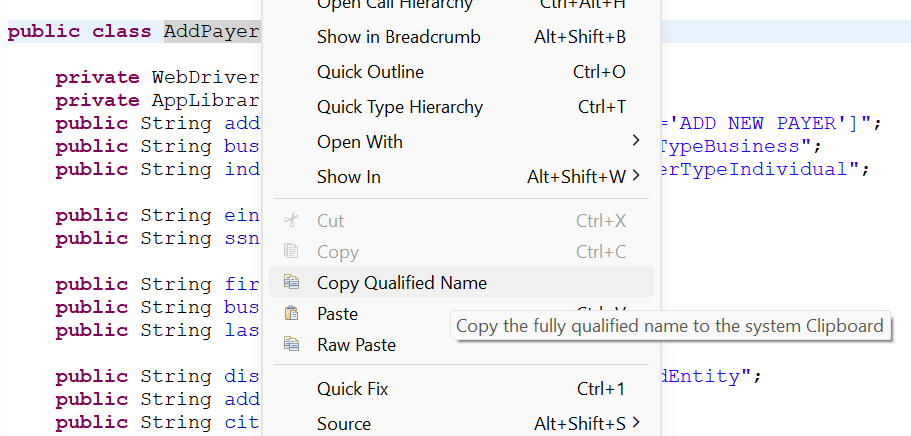Viewport: 911px width, 436px height.
Task: Click the clipboard icon beside Copy Qualified Name
Action: click(291, 283)
